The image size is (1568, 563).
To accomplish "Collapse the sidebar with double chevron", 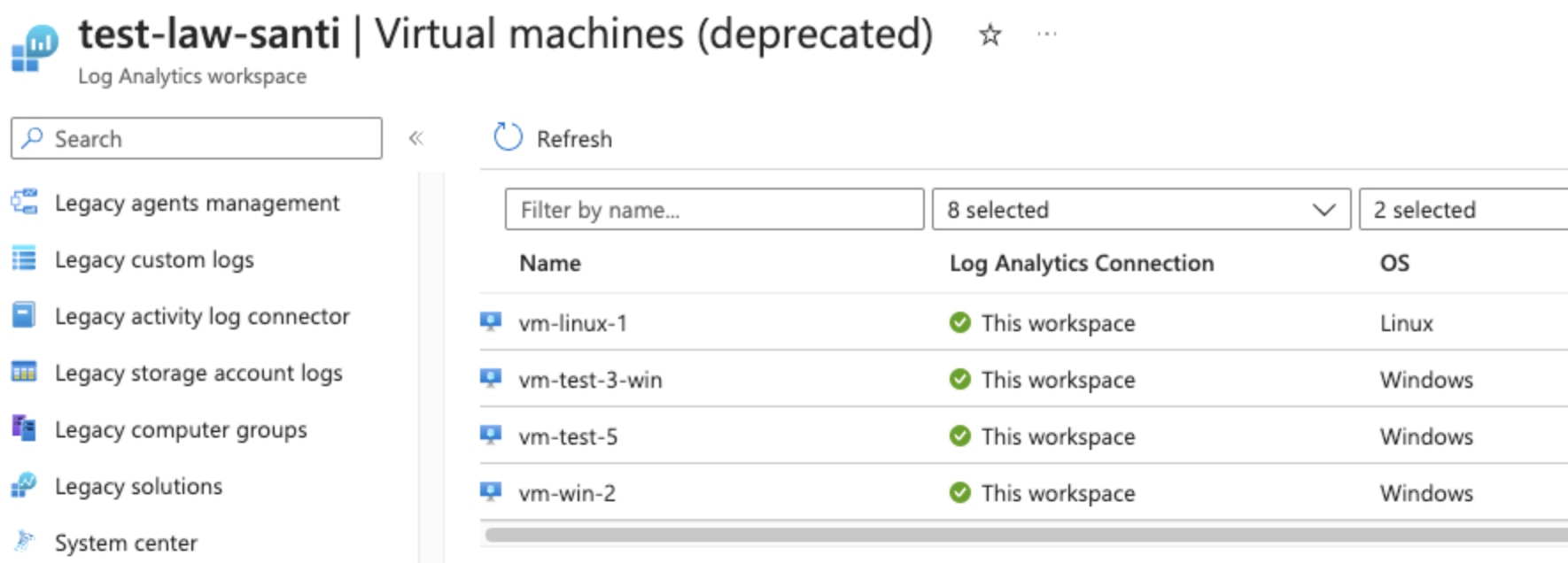I will click(x=415, y=138).
